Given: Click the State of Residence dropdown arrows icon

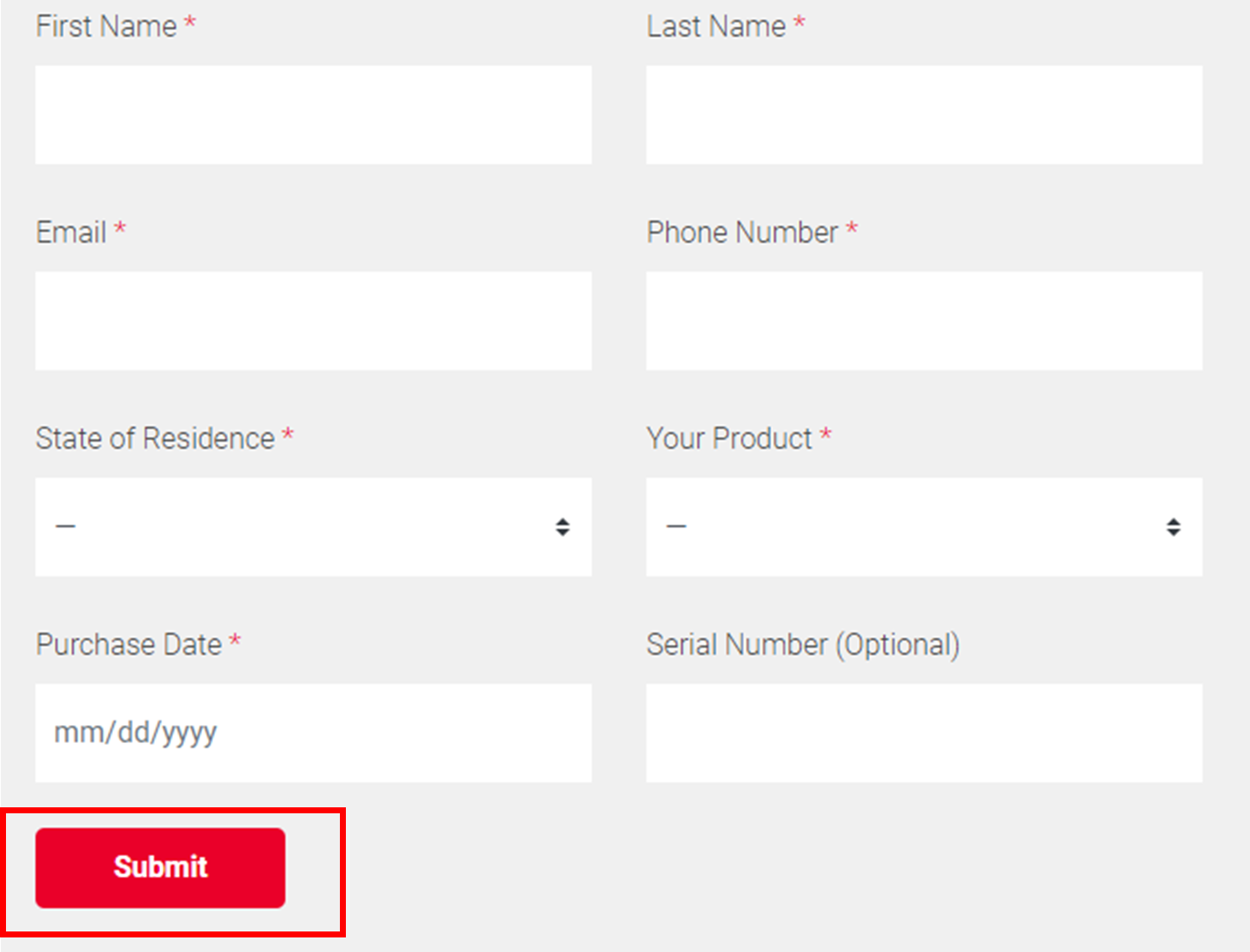Looking at the screenshot, I should (562, 527).
